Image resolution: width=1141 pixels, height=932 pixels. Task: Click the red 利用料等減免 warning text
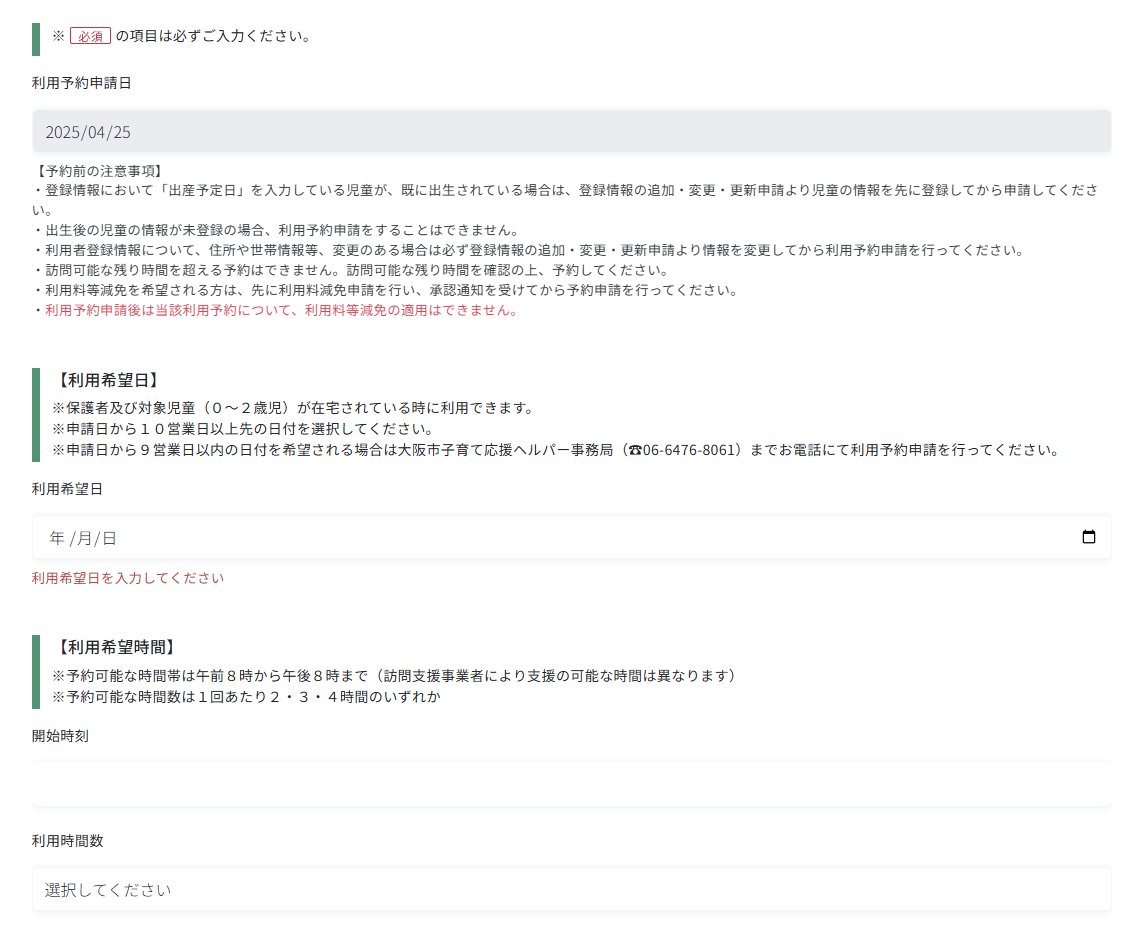pyautogui.click(x=281, y=310)
